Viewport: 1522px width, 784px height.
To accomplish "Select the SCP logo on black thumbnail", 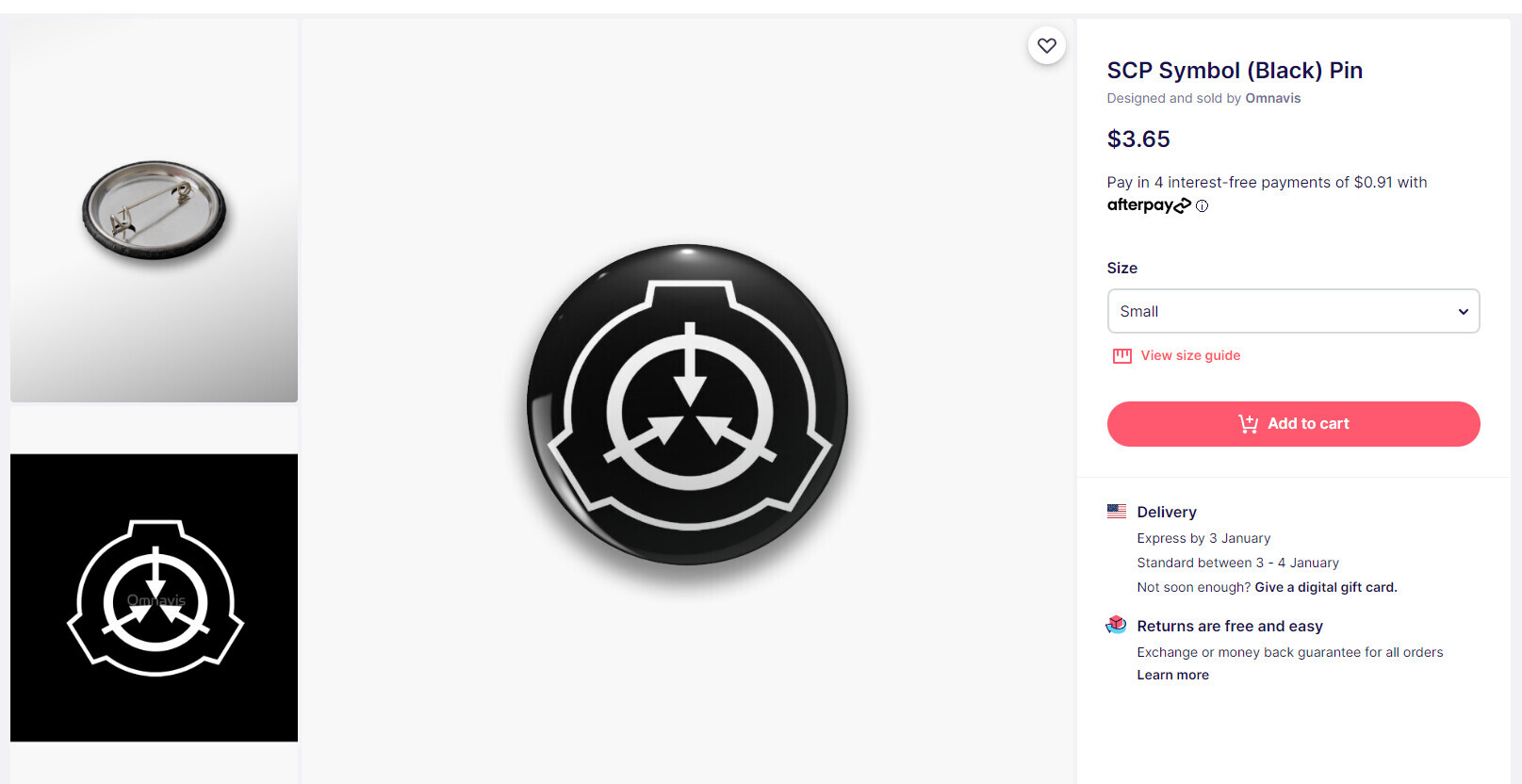I will coord(154,597).
